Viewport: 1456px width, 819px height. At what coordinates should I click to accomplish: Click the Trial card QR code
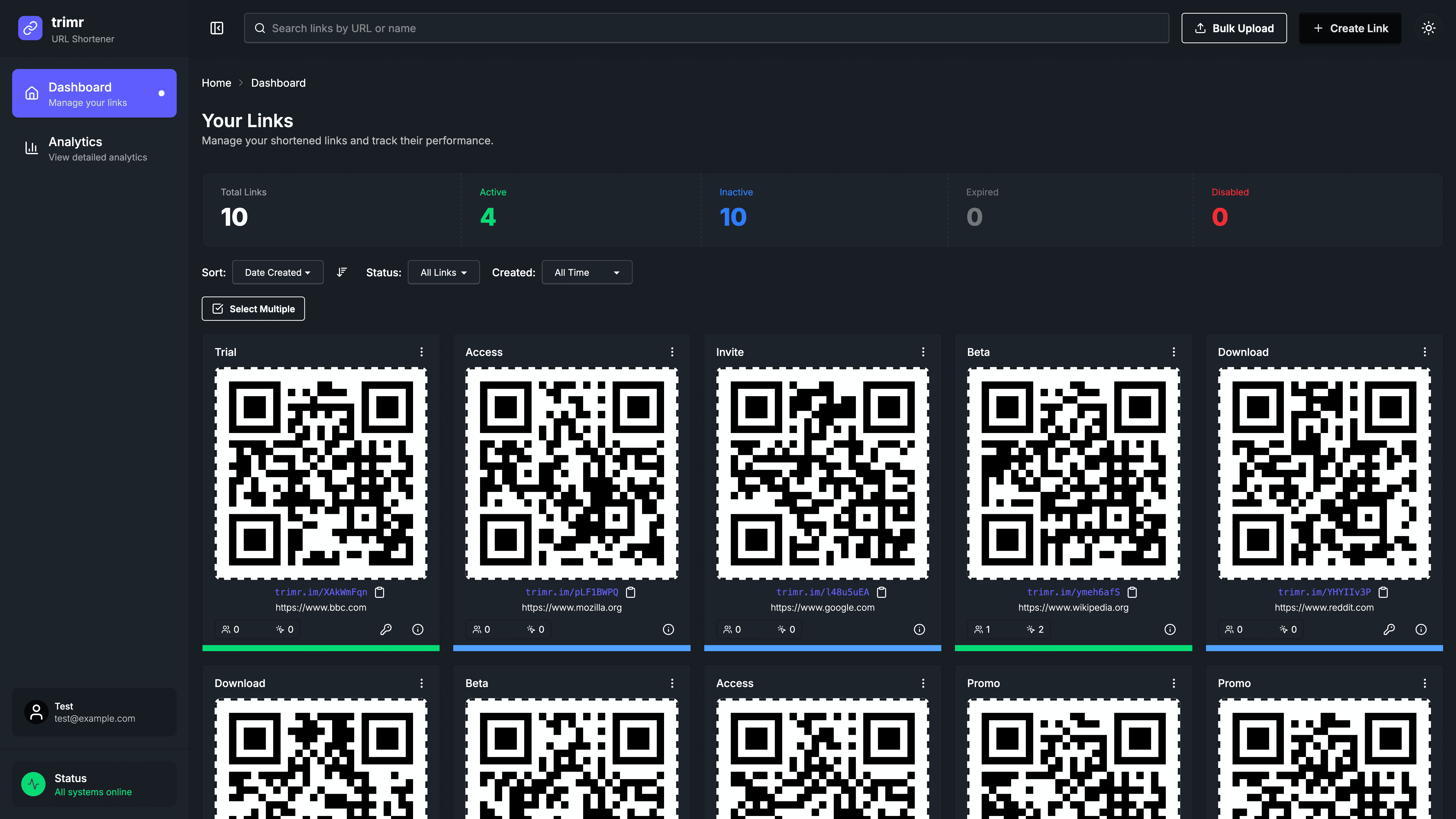pos(321,473)
